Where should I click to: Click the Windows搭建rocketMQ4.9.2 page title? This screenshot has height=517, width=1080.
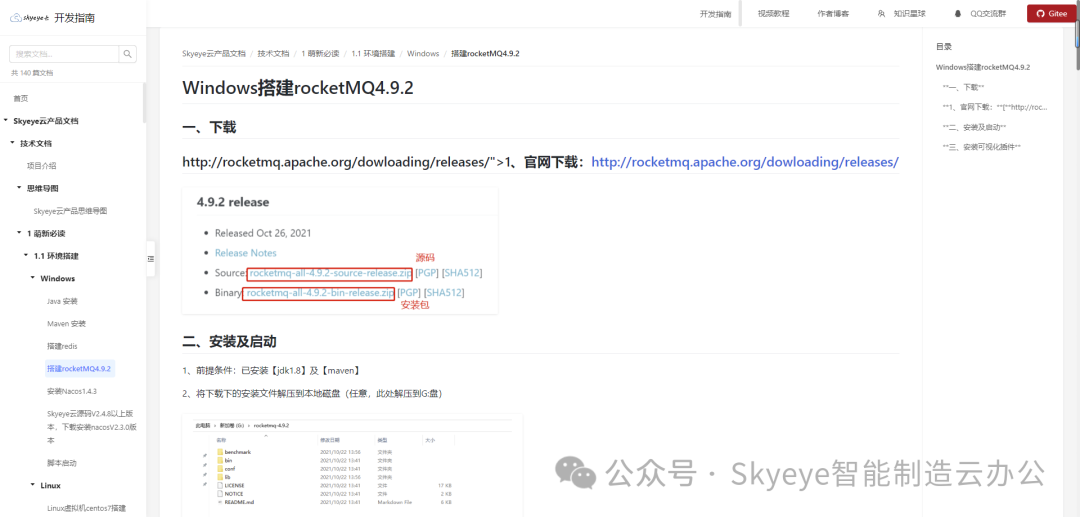point(298,88)
